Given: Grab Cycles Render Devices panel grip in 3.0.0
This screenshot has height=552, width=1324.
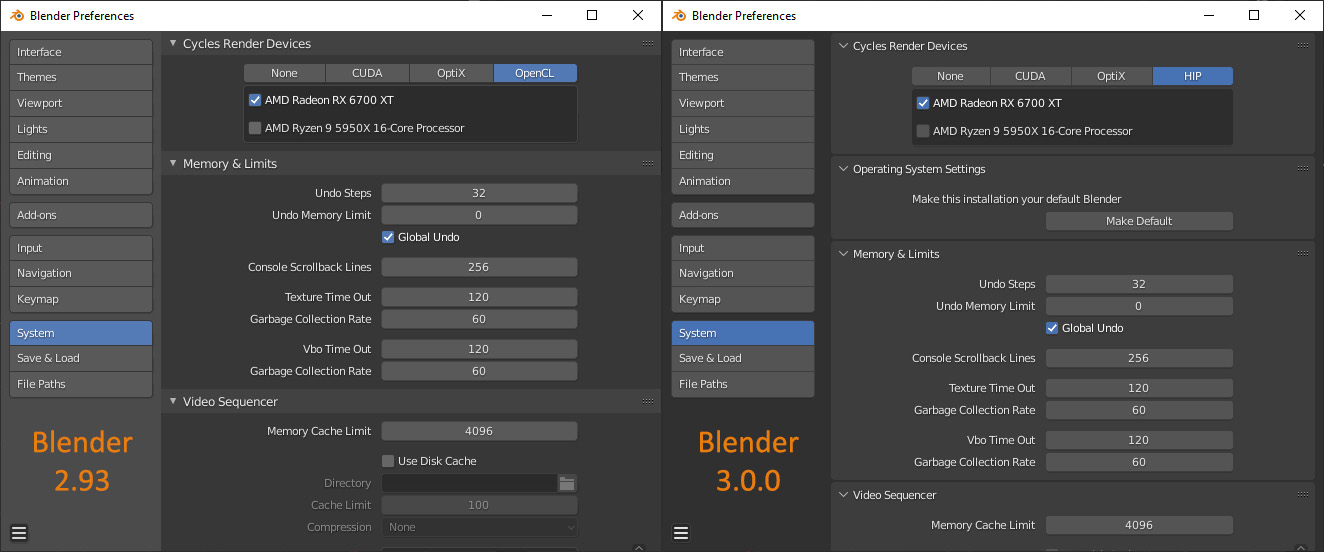Looking at the screenshot, I should point(1303,46).
